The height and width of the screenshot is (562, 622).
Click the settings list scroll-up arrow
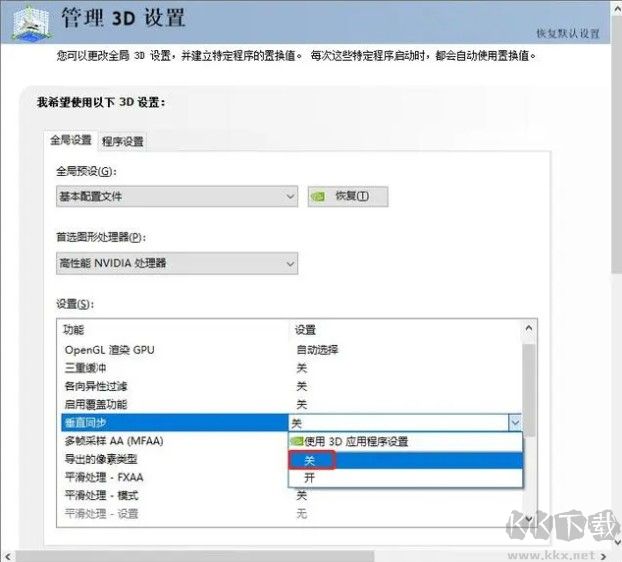click(529, 328)
